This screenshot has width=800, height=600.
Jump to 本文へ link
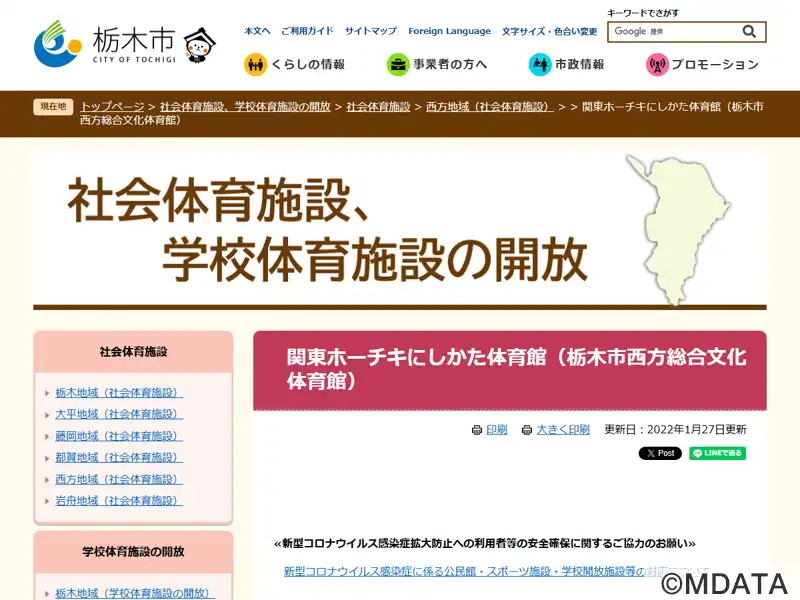pyautogui.click(x=257, y=31)
